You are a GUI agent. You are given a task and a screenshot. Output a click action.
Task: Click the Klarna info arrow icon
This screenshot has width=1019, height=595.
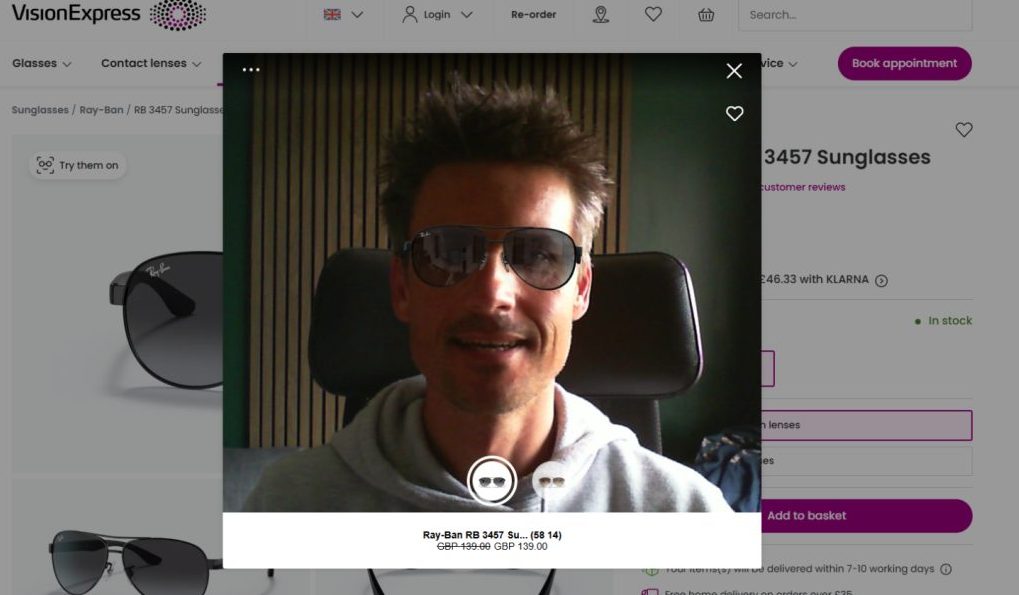coord(881,281)
